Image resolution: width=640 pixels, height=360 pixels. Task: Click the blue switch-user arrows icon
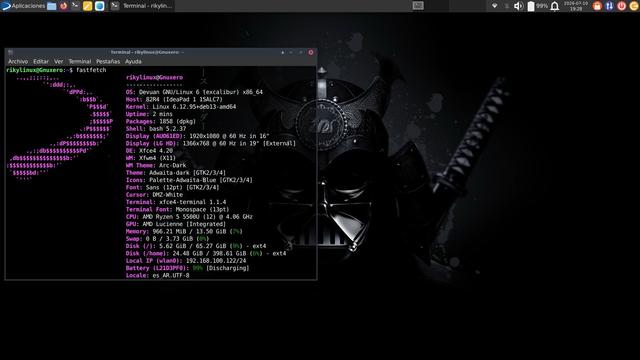[609, 6]
